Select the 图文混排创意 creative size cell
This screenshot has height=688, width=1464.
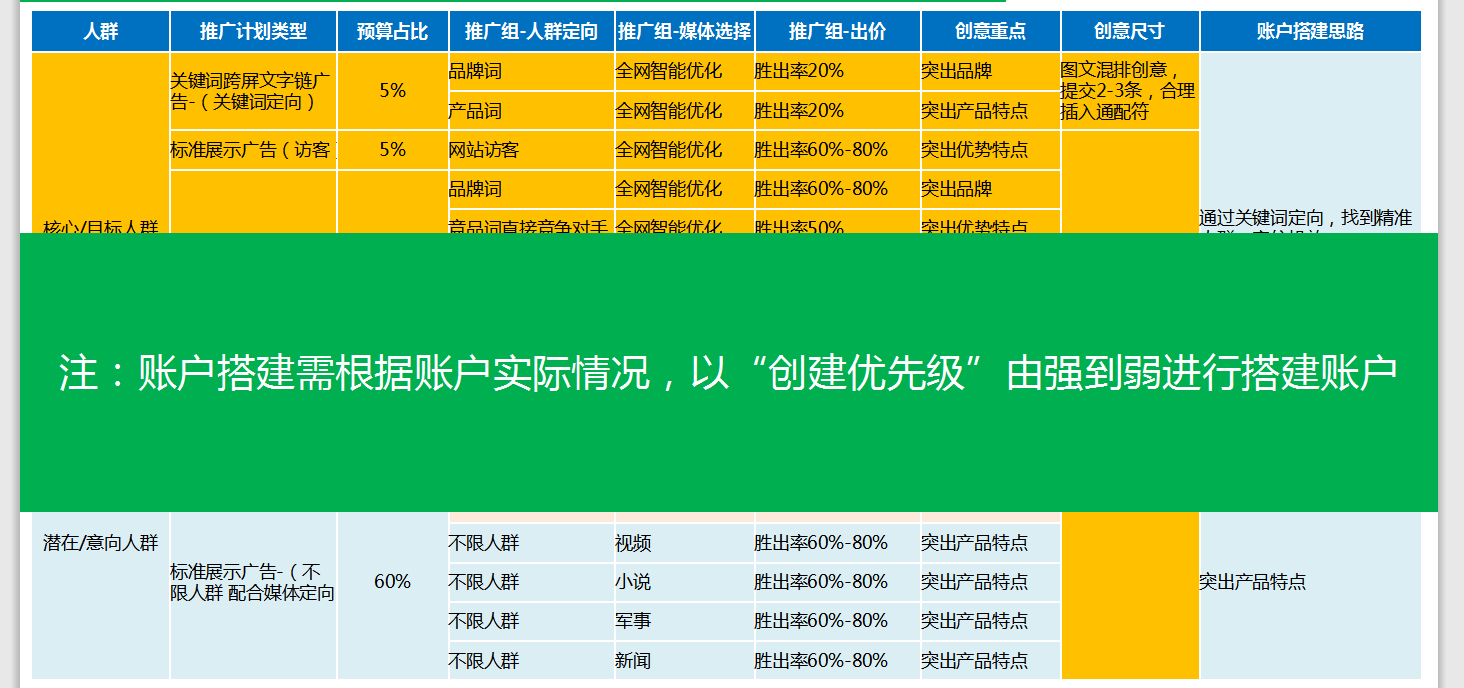tap(1128, 90)
